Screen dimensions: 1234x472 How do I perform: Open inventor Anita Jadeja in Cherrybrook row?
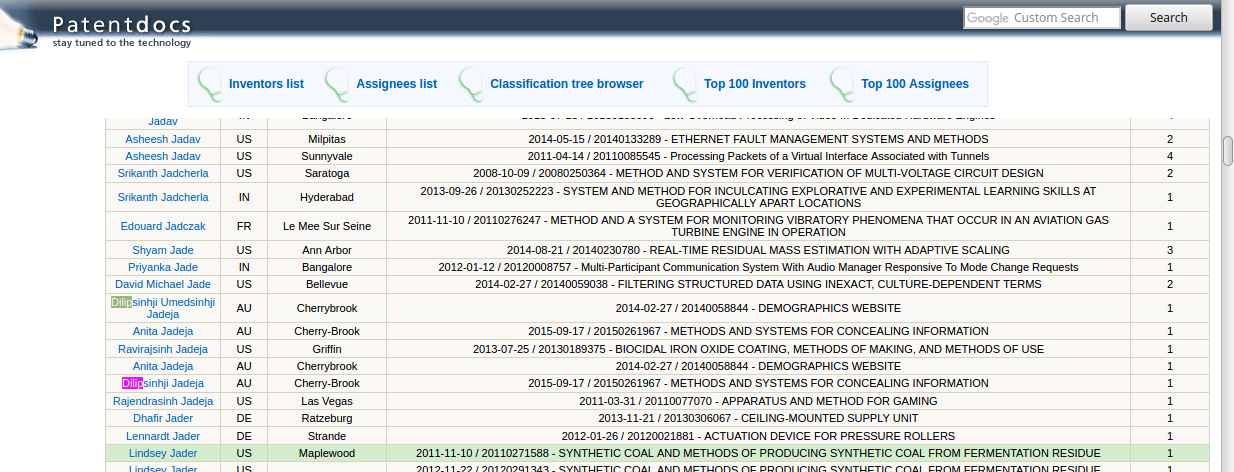pos(163,366)
